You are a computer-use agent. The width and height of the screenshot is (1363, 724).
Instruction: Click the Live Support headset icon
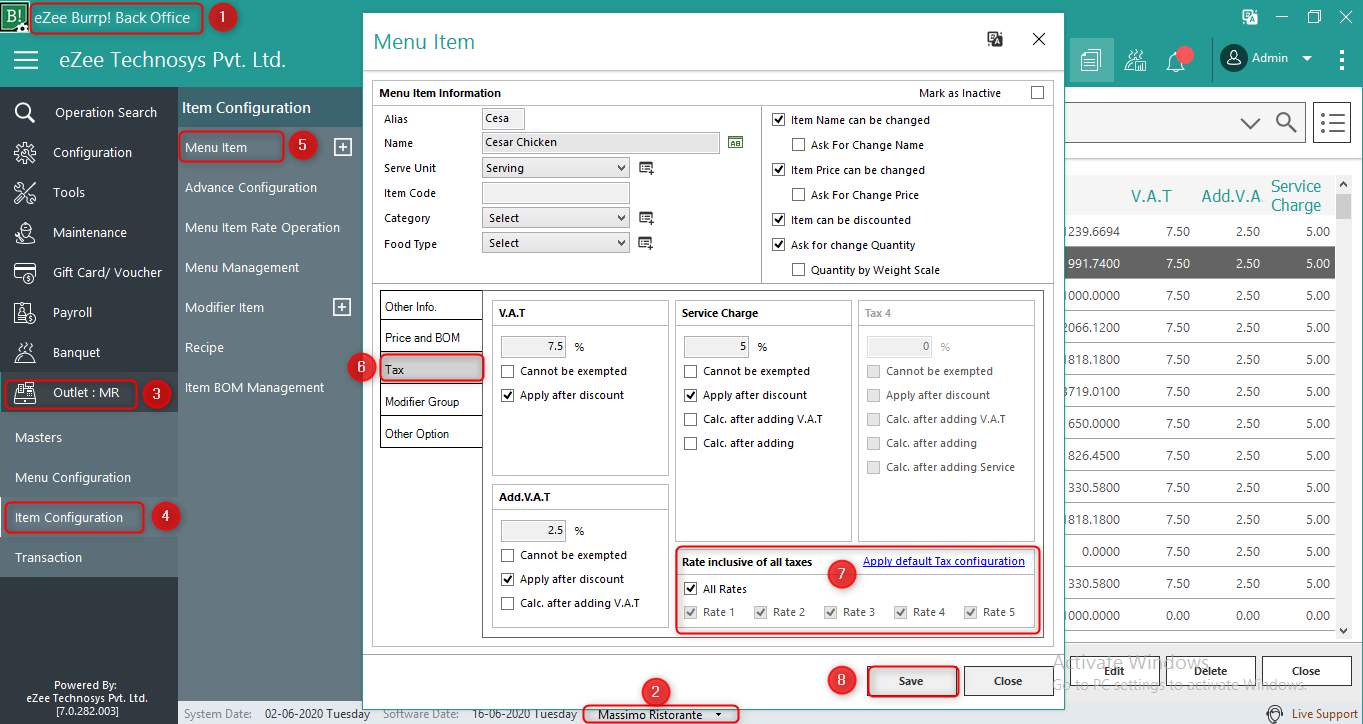pyautogui.click(x=1275, y=714)
